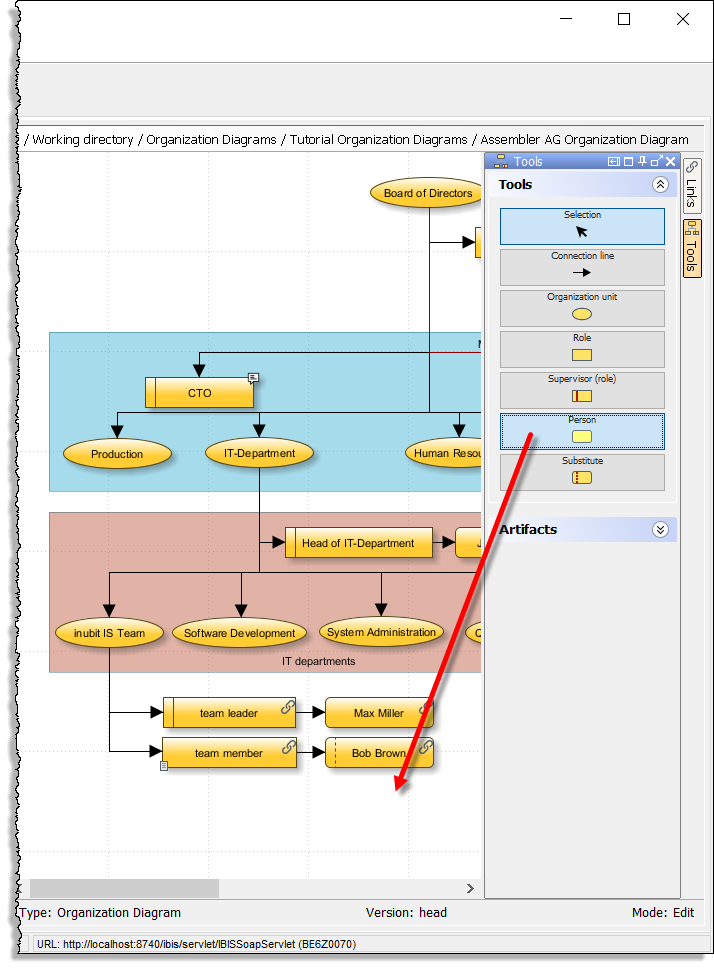
Task: Select the Role tool
Action: [x=582, y=349]
